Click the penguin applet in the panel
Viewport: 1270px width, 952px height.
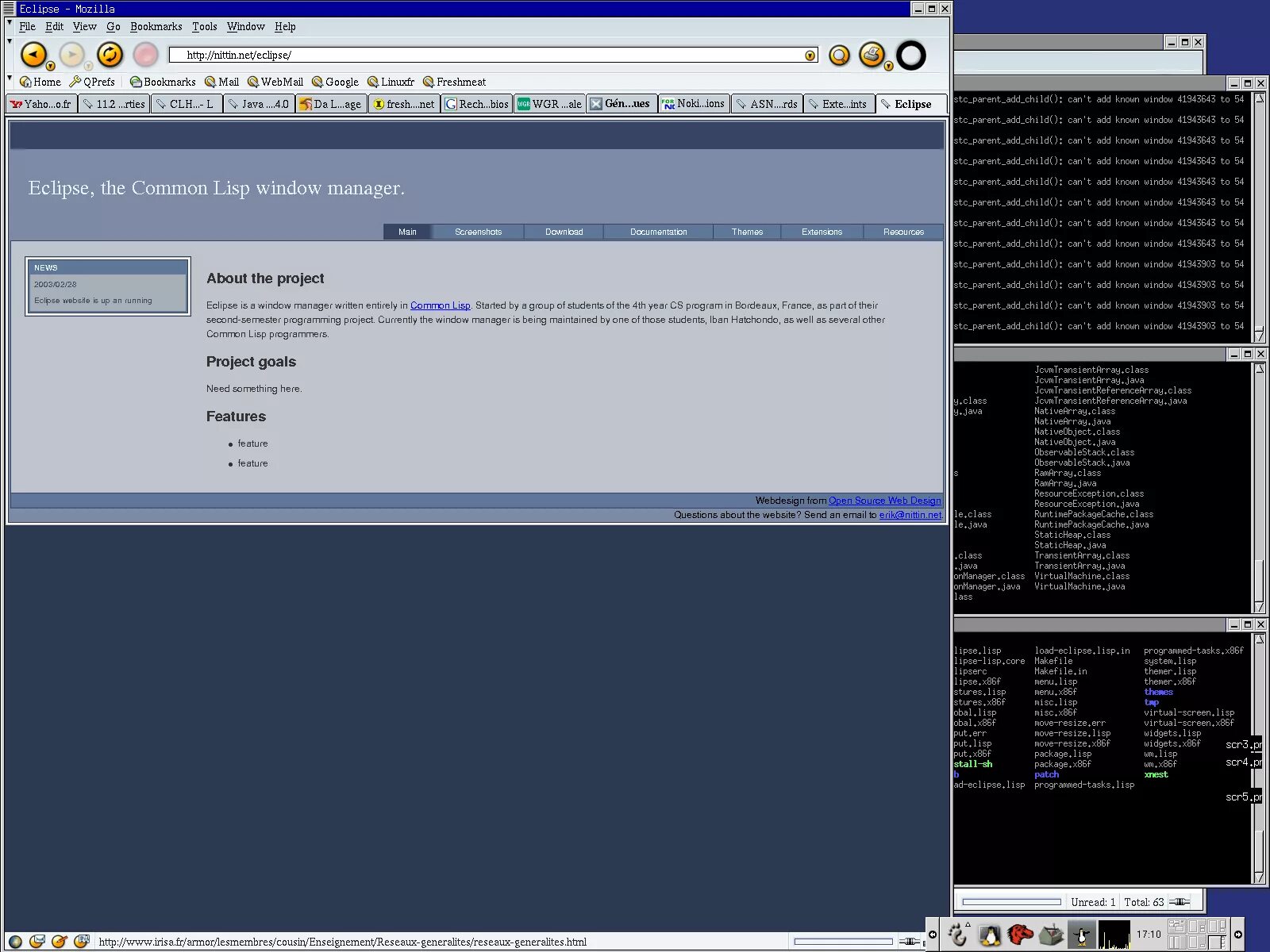(1081, 935)
